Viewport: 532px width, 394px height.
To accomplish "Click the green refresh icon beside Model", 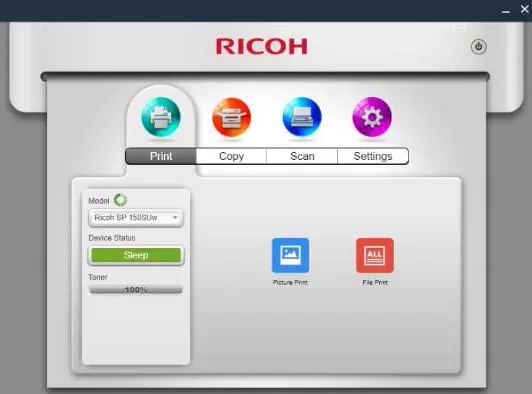I will (120, 200).
